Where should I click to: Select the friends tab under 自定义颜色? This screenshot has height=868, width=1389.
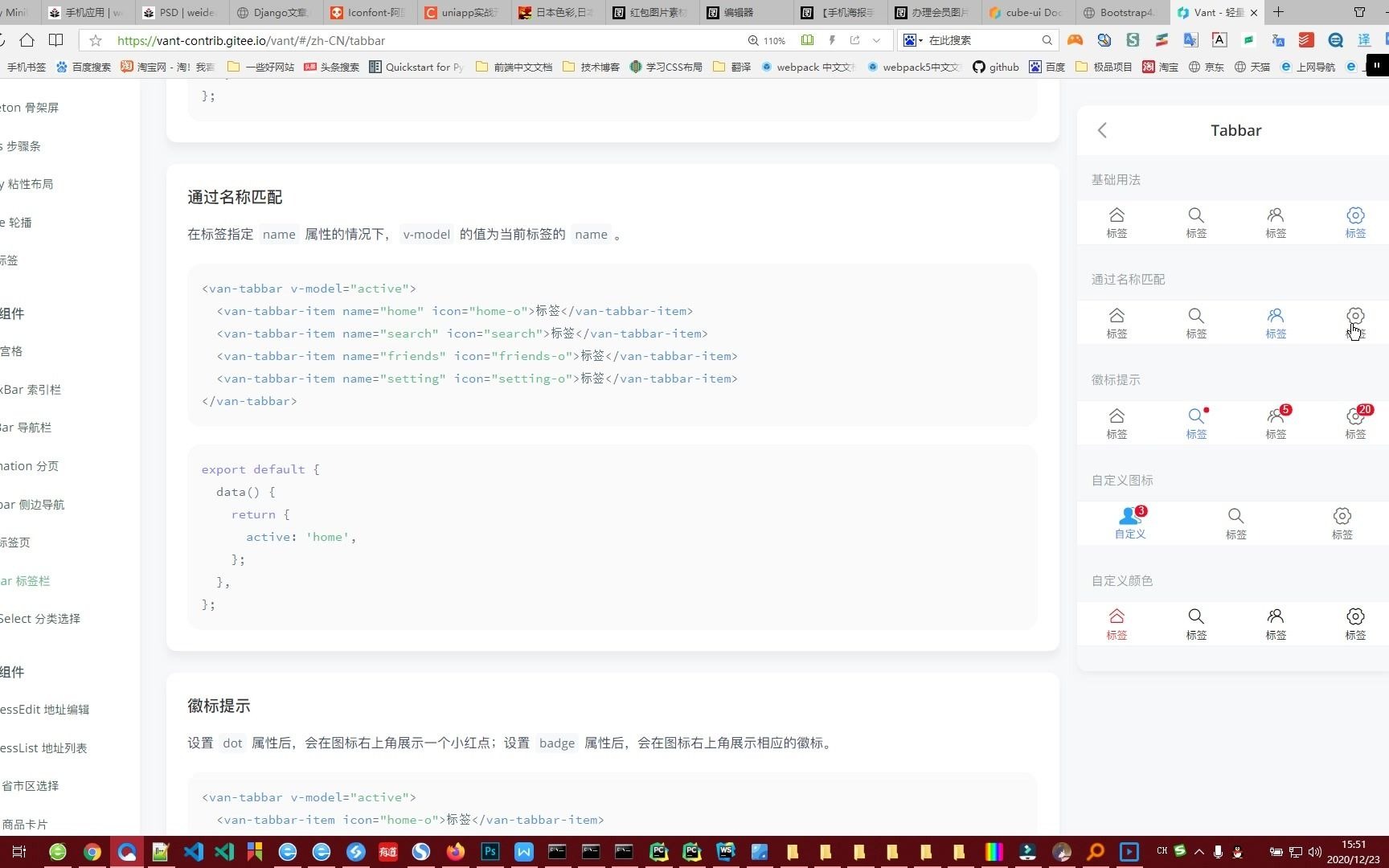(x=1276, y=624)
